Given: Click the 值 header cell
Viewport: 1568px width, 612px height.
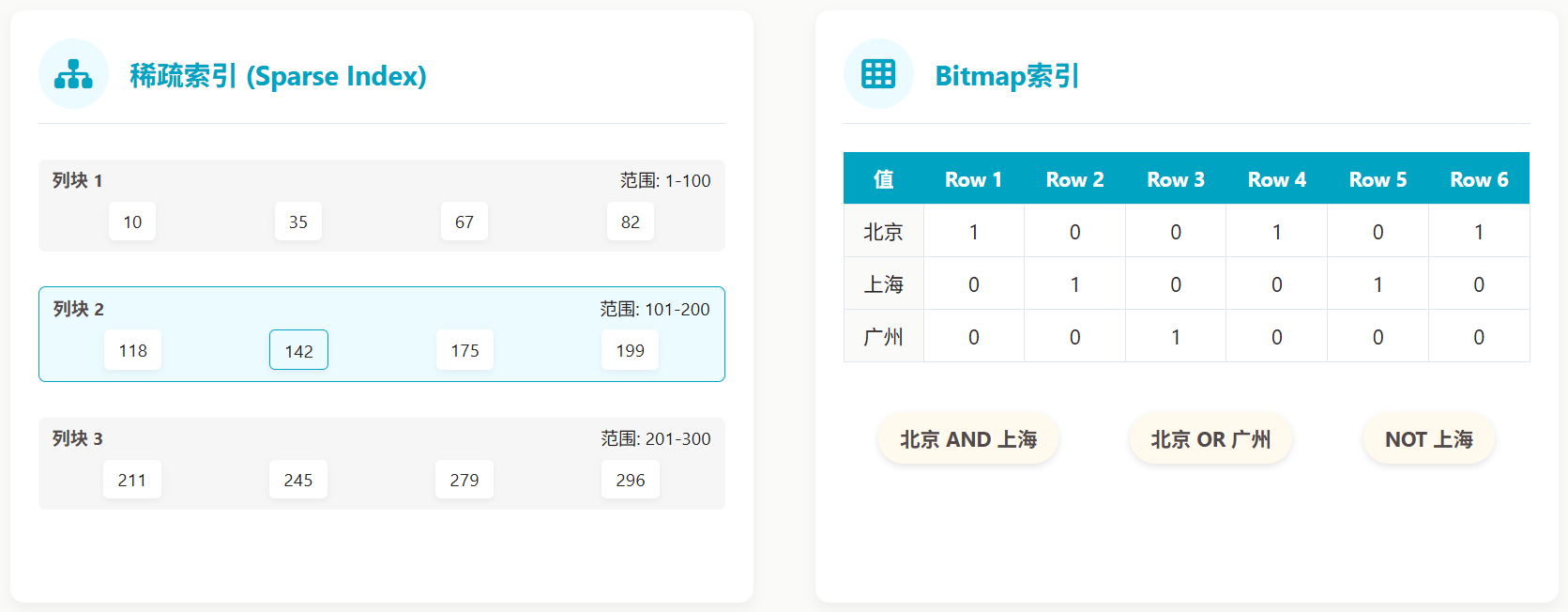Looking at the screenshot, I should (x=883, y=179).
